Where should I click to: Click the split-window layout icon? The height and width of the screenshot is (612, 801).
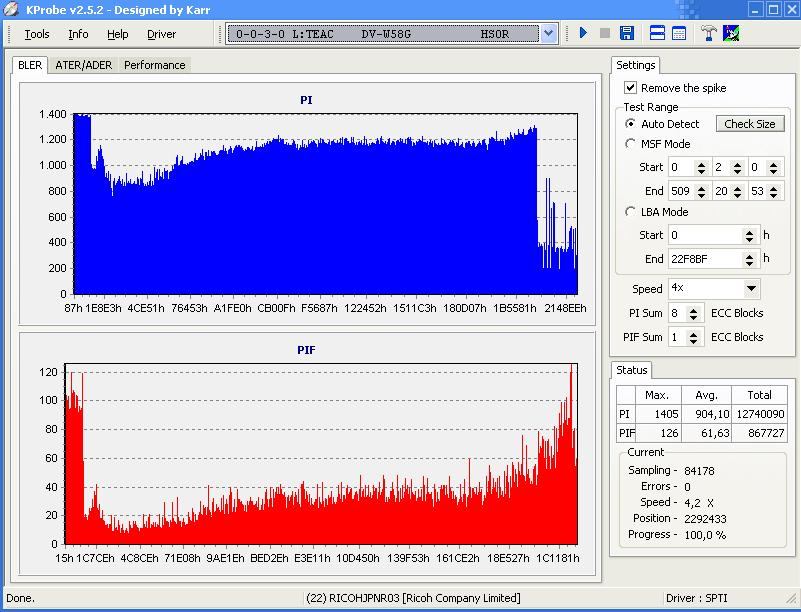pyautogui.click(x=657, y=33)
